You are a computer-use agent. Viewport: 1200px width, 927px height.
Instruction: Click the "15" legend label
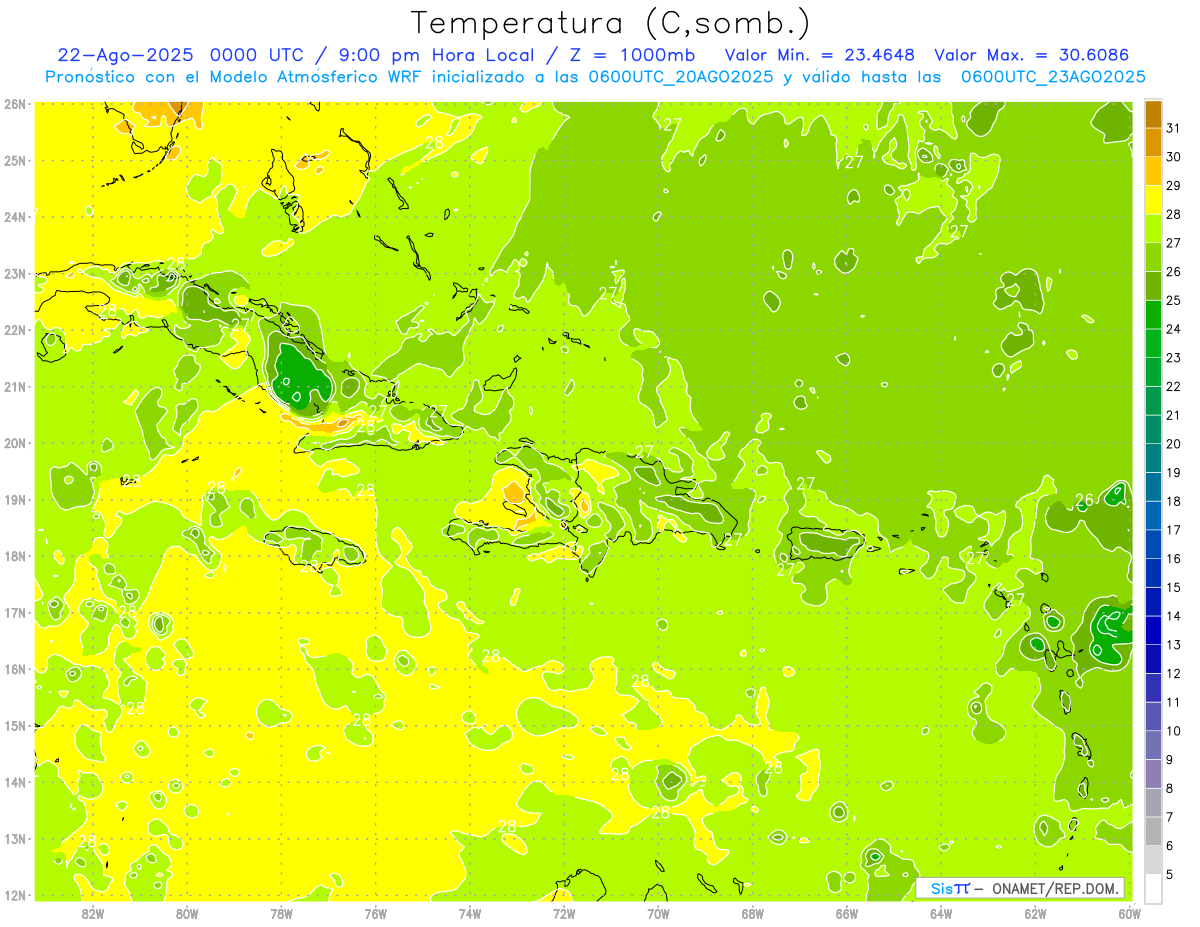(x=1174, y=587)
